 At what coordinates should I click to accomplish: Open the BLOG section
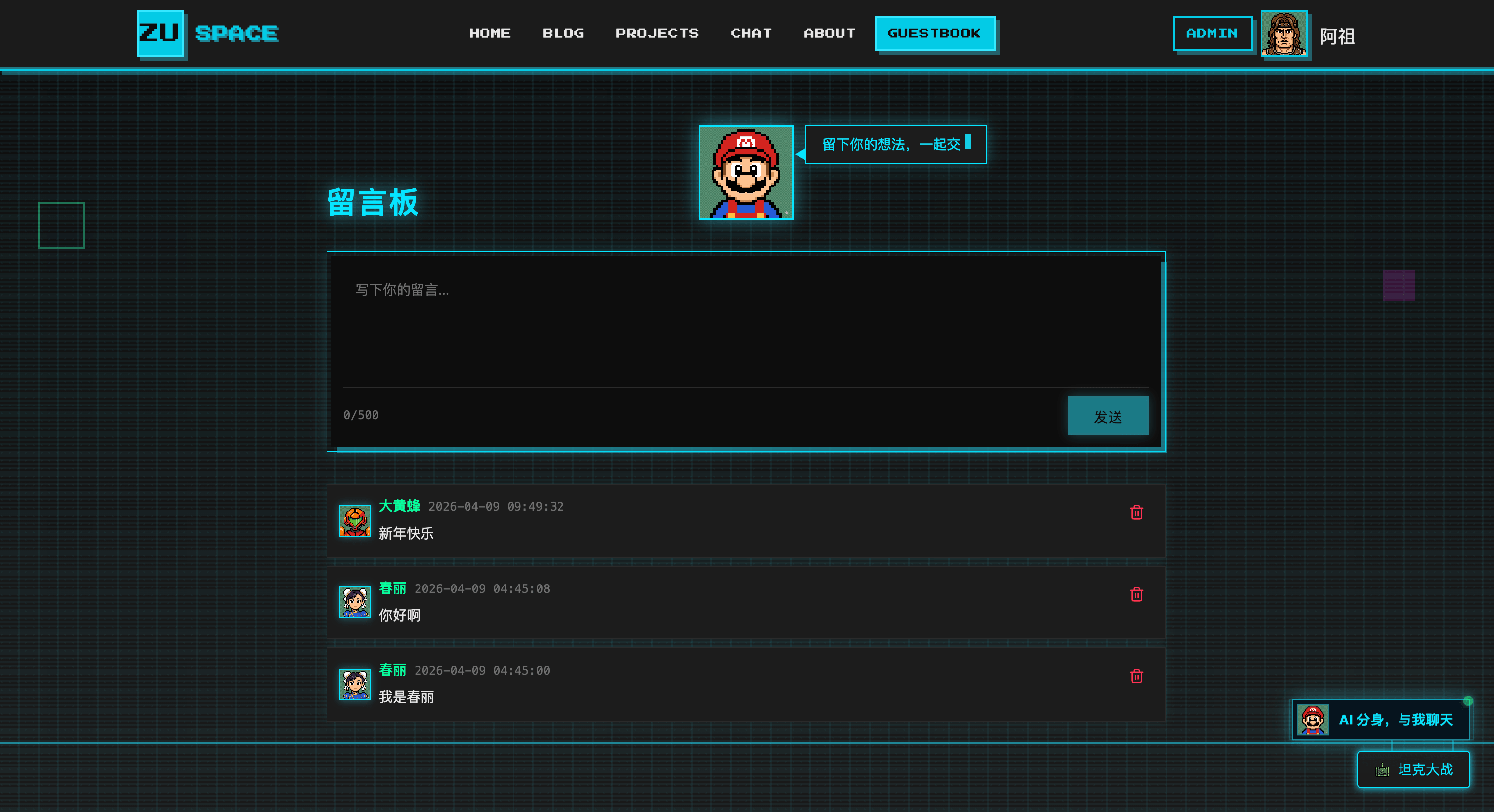pos(562,33)
